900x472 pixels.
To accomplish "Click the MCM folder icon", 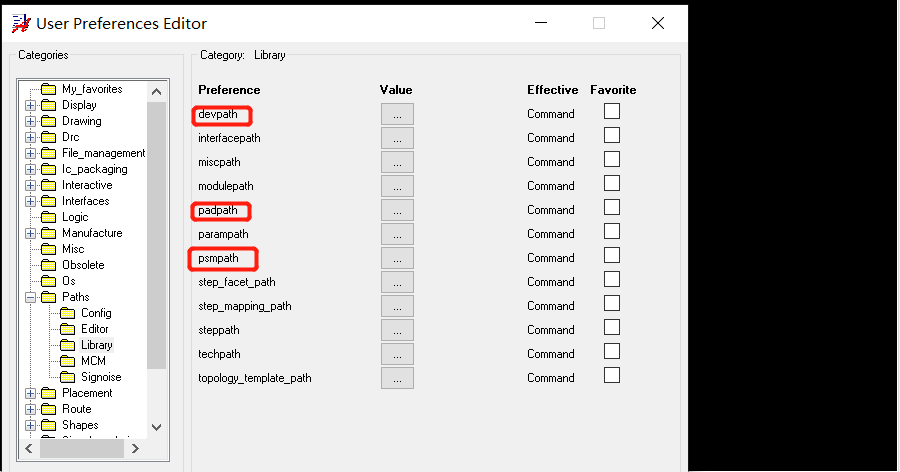I will (x=67, y=361).
